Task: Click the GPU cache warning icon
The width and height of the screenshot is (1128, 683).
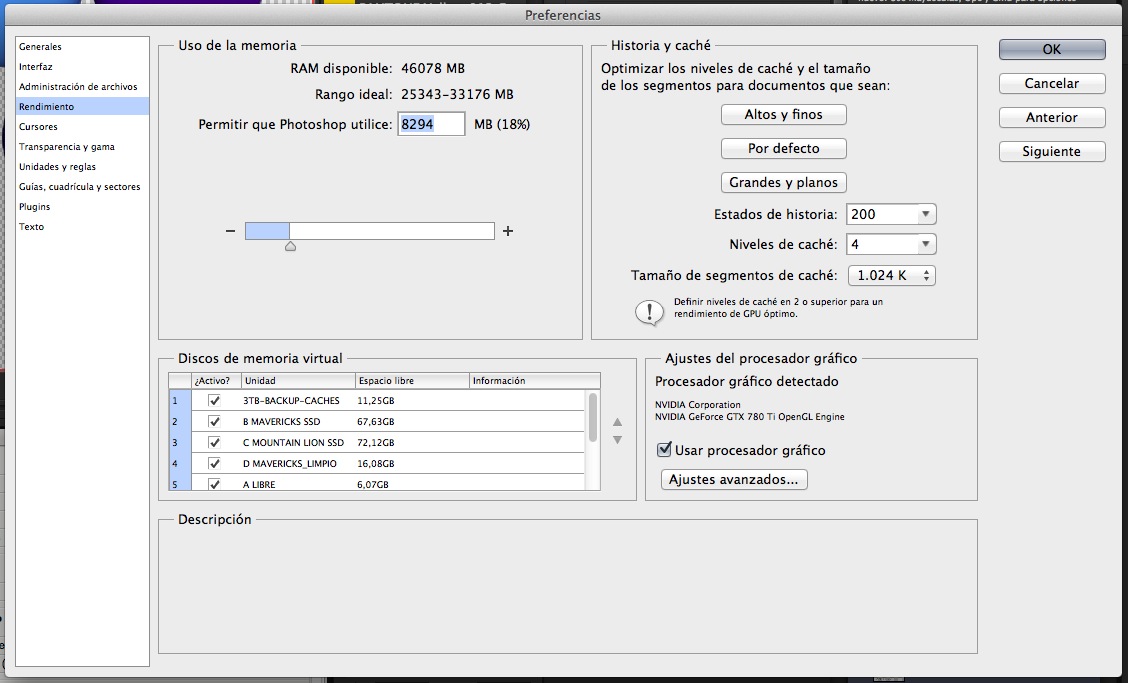Action: click(650, 312)
